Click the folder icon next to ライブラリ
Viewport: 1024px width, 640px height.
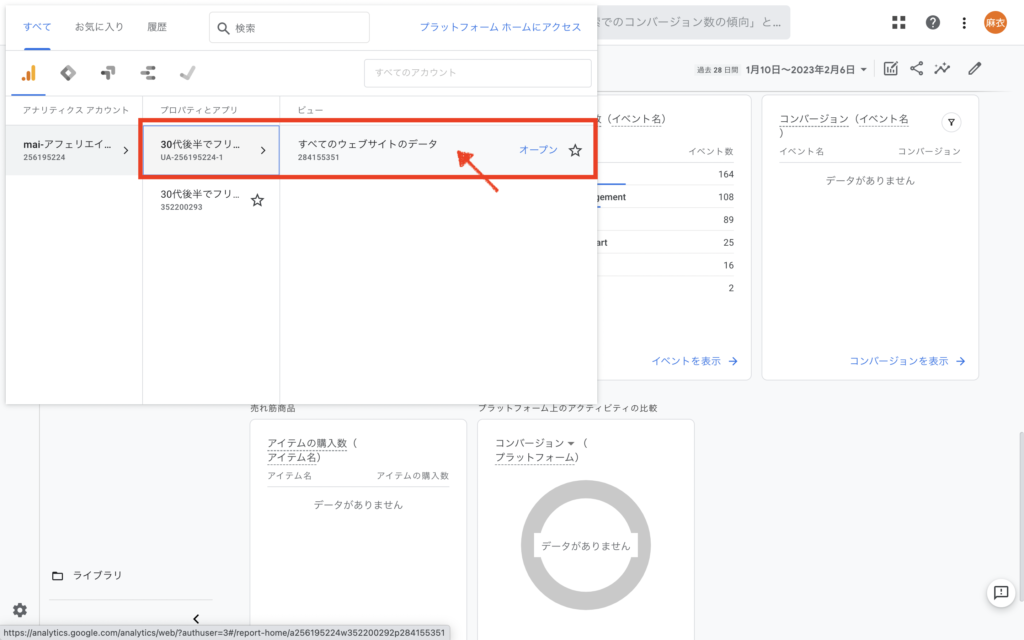point(57,575)
